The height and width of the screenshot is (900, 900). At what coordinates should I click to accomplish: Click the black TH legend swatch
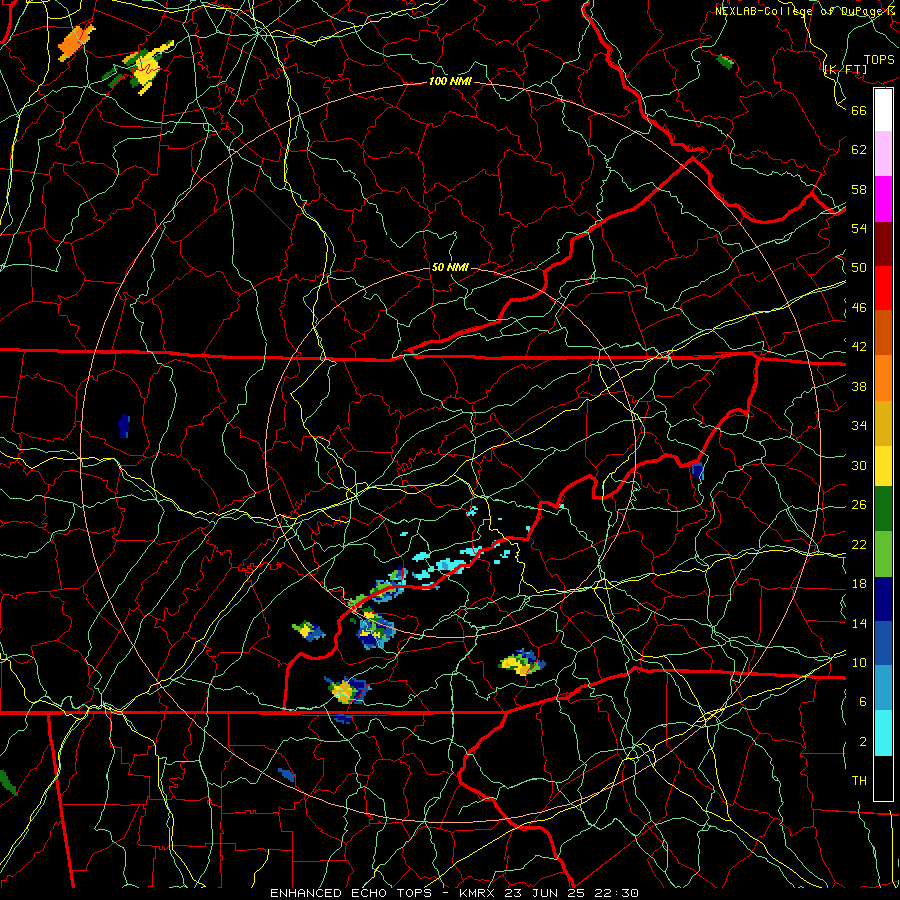(x=883, y=778)
